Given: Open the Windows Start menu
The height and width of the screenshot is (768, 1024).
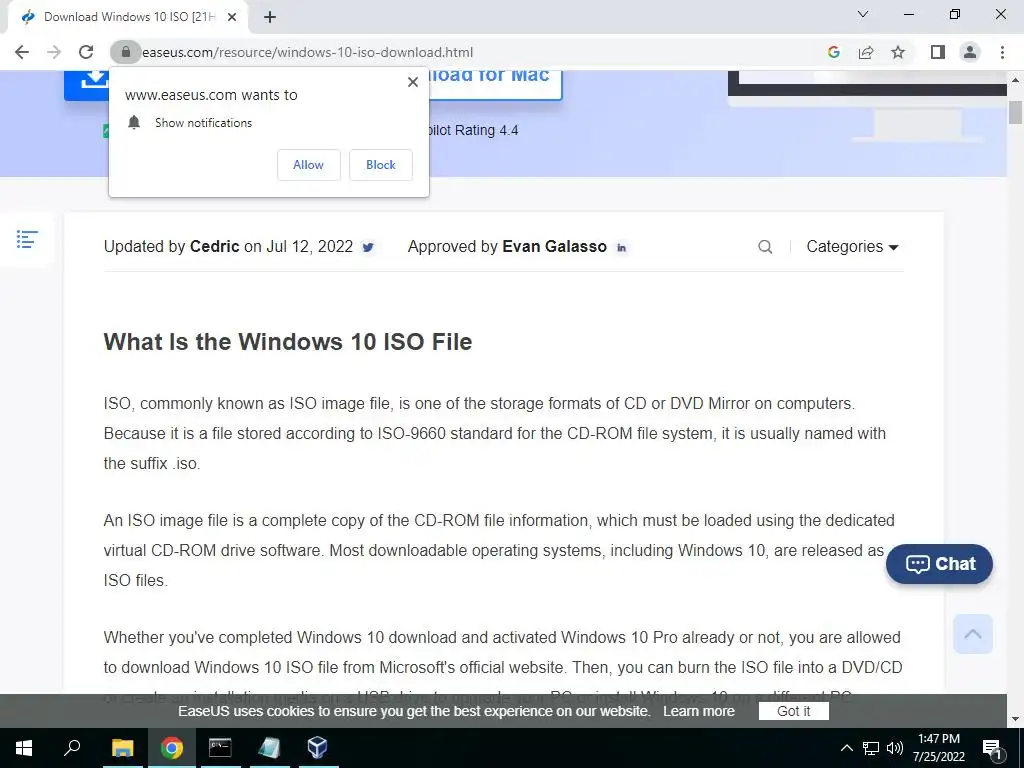Looking at the screenshot, I should point(24,748).
